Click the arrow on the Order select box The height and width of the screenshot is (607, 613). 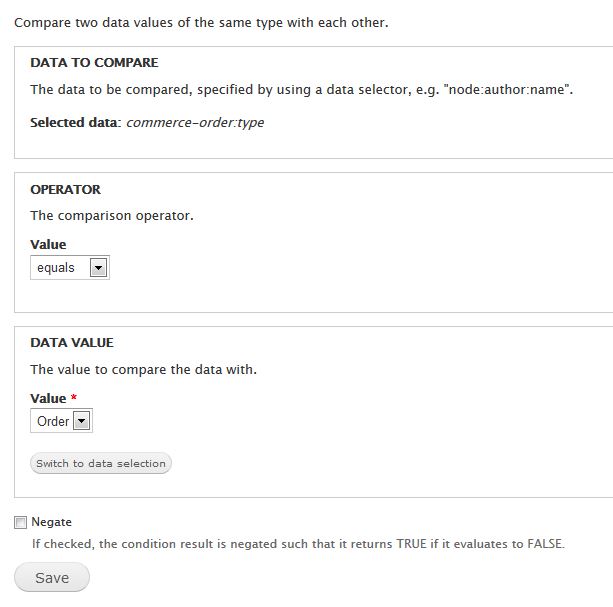coord(81,421)
